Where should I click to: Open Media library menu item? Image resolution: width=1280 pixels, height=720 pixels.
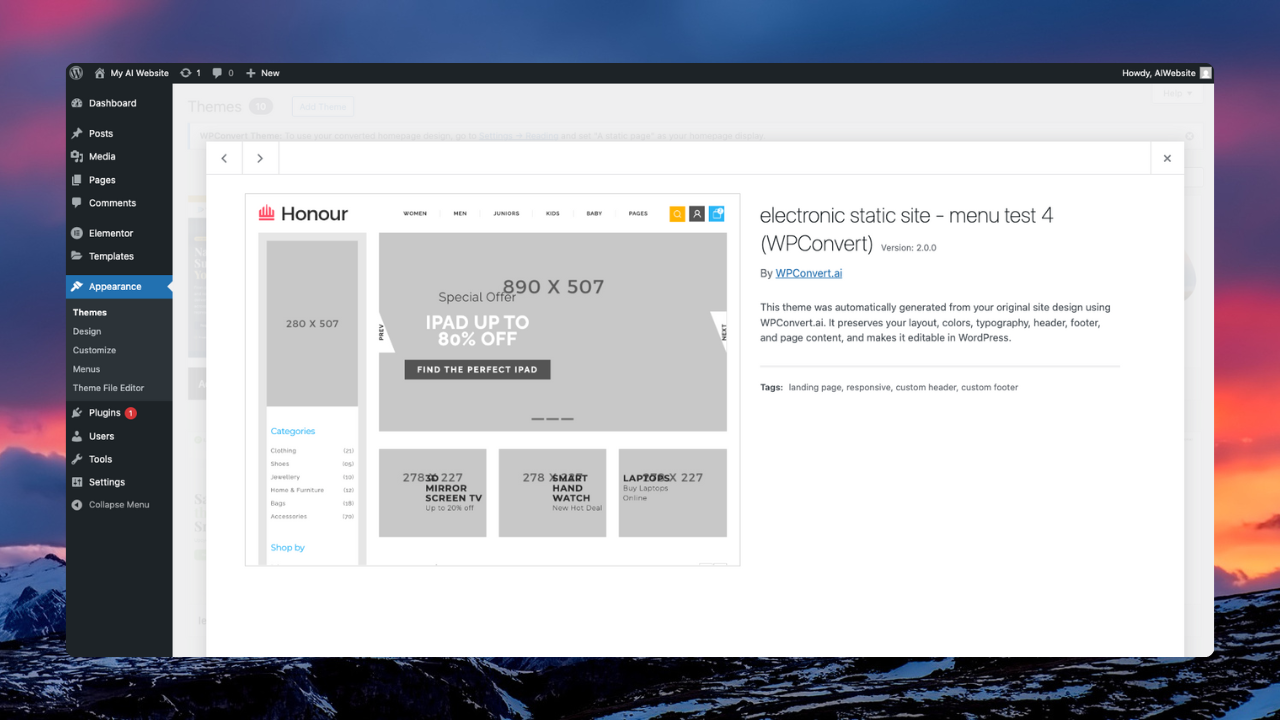[102, 156]
